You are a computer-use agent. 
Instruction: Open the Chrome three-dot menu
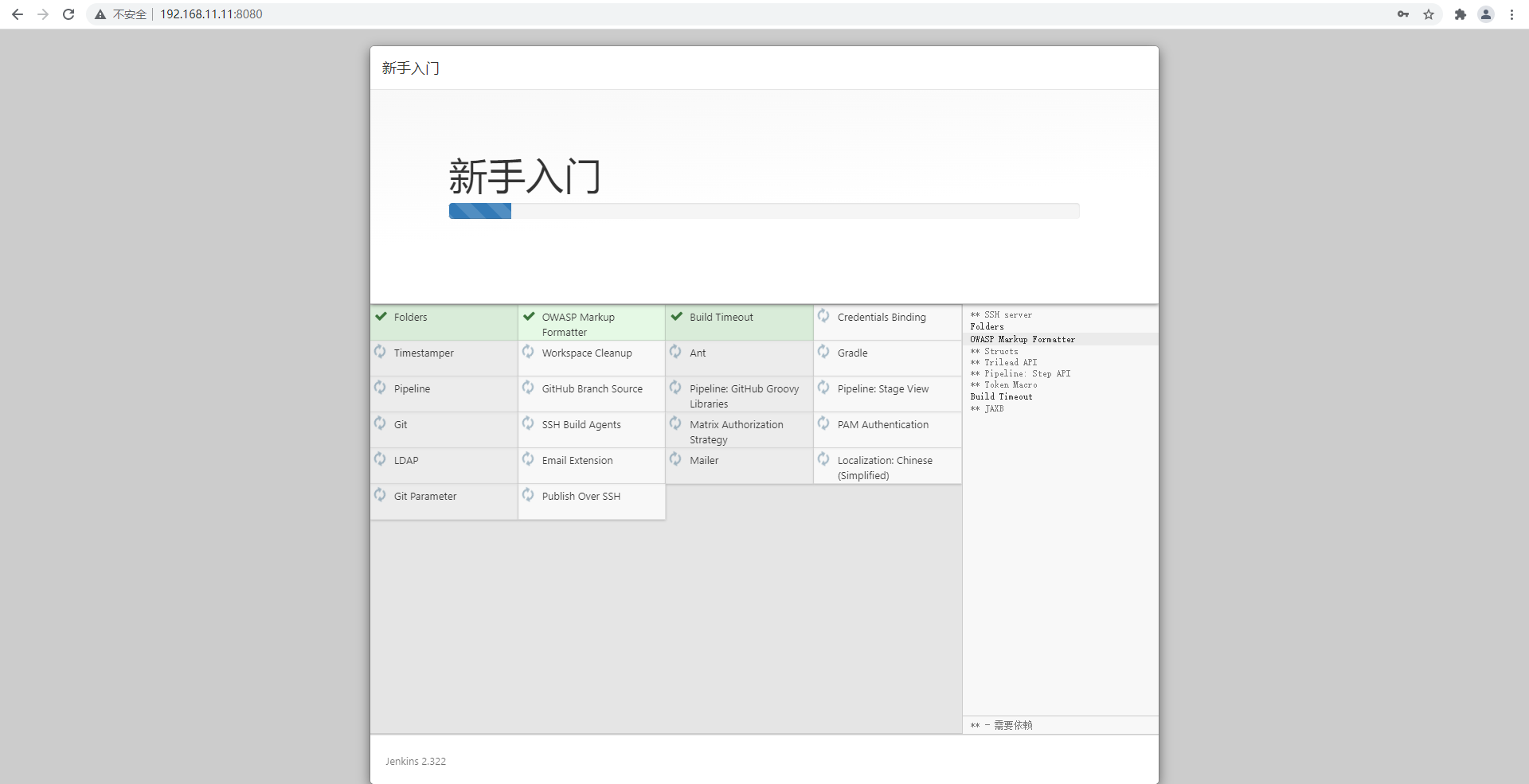pos(1511,14)
